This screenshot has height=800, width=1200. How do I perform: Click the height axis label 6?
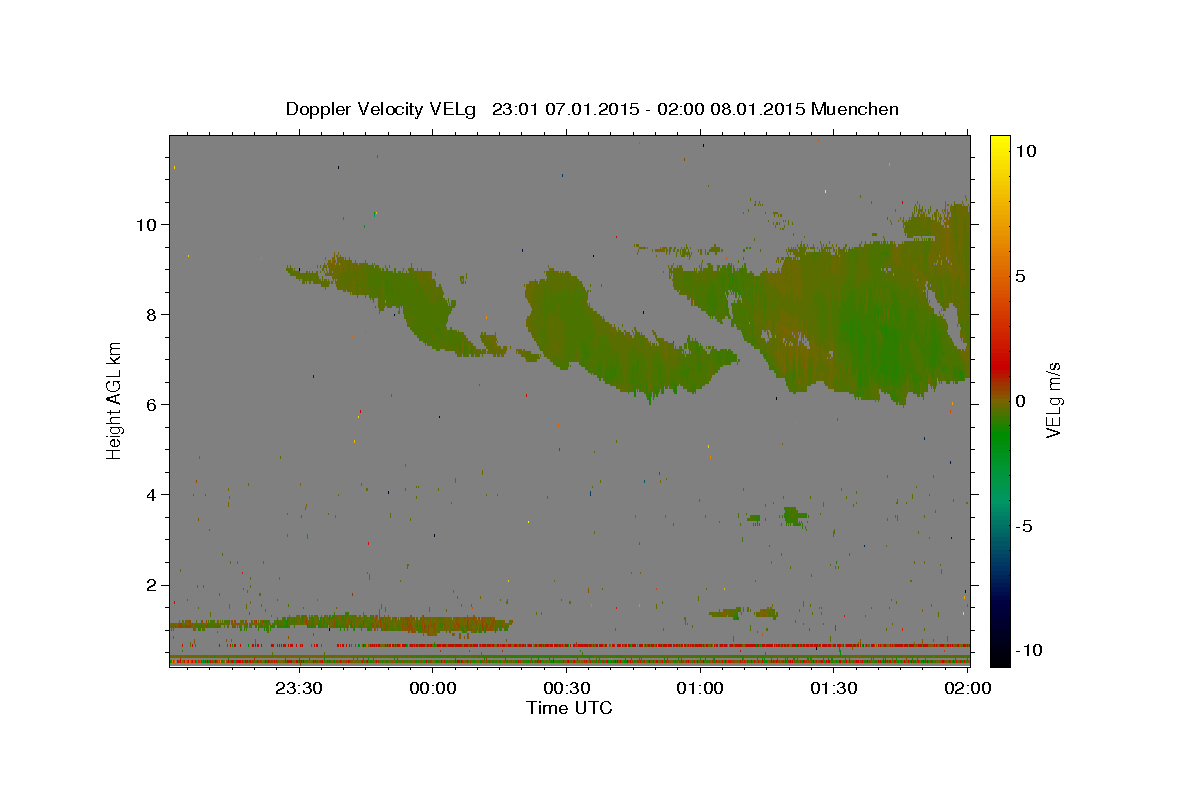click(151, 404)
